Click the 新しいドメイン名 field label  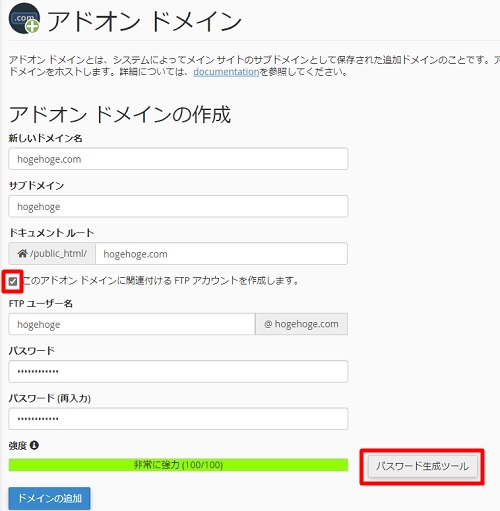click(46, 138)
